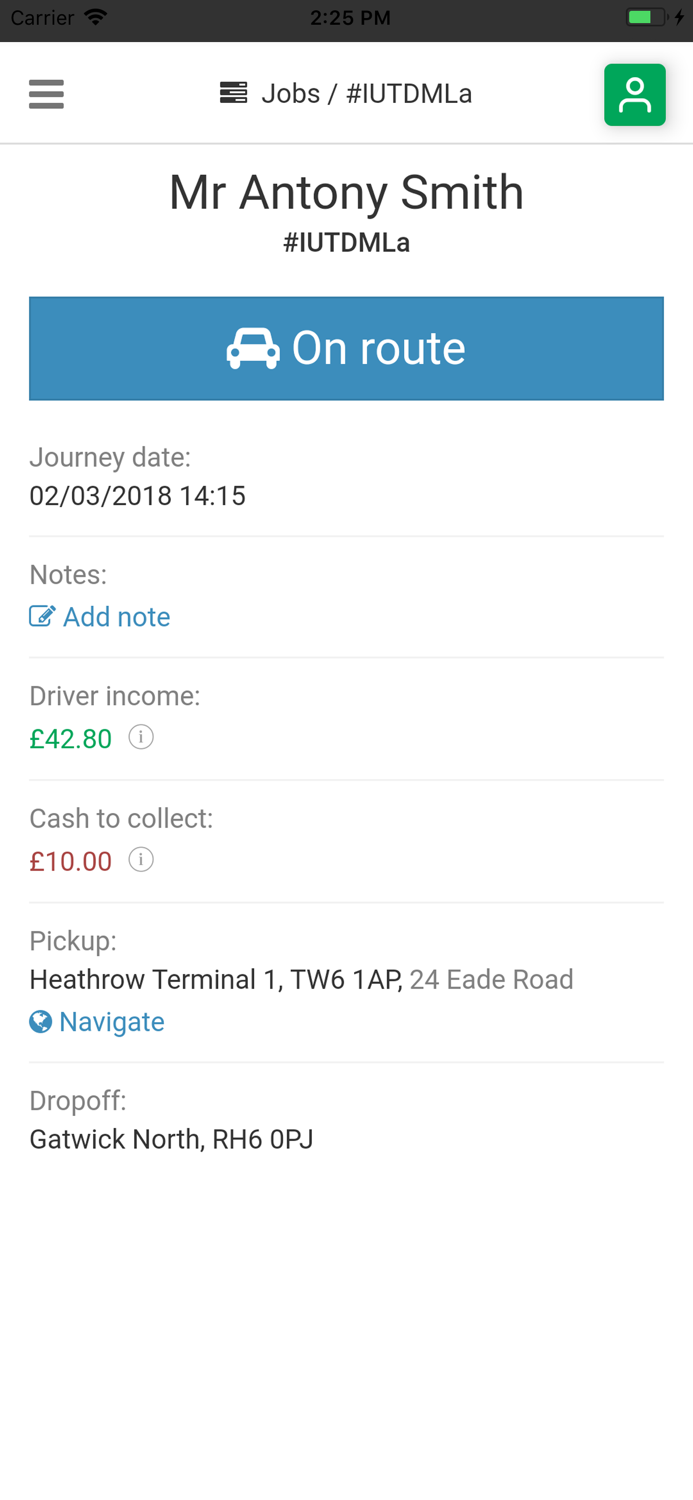Click the battery indicator in the status bar
693x1500 pixels.
click(x=645, y=15)
